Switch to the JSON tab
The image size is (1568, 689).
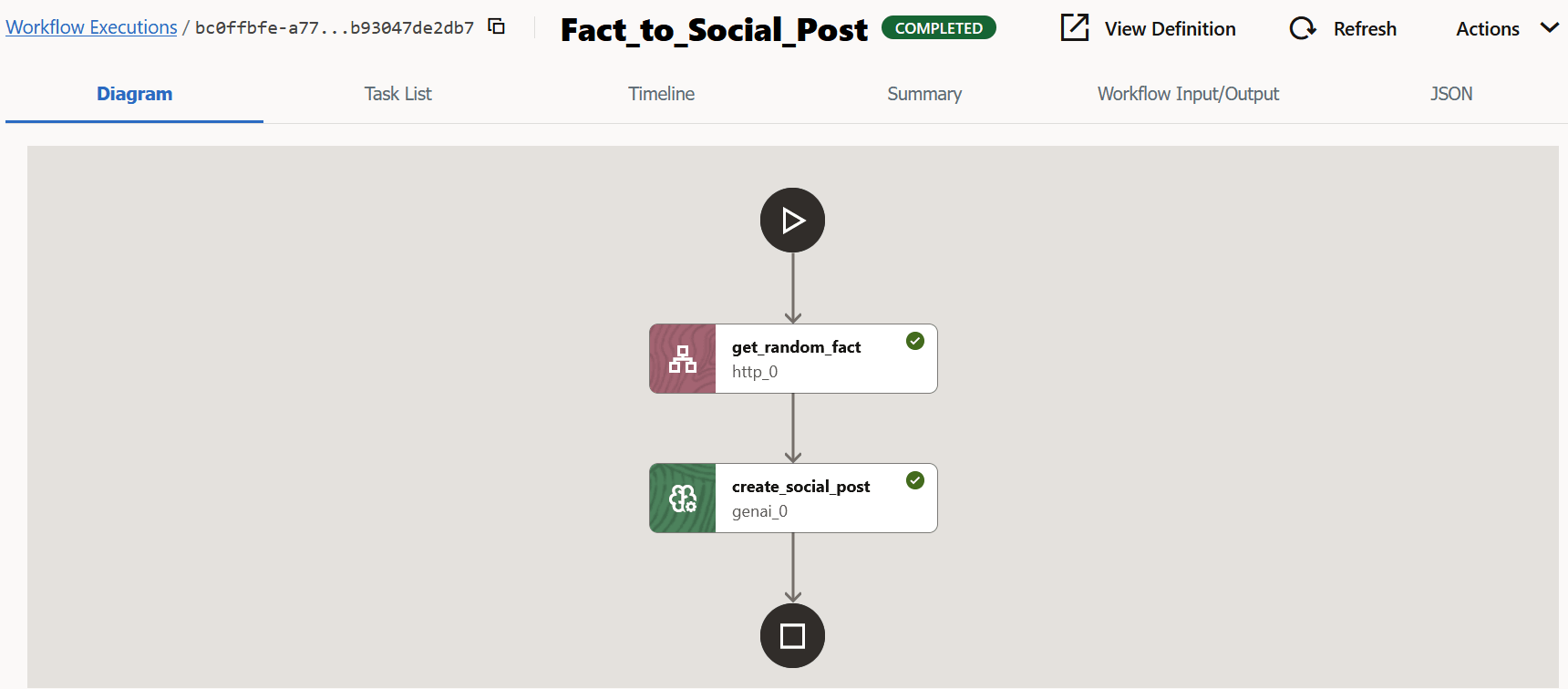coord(1451,94)
